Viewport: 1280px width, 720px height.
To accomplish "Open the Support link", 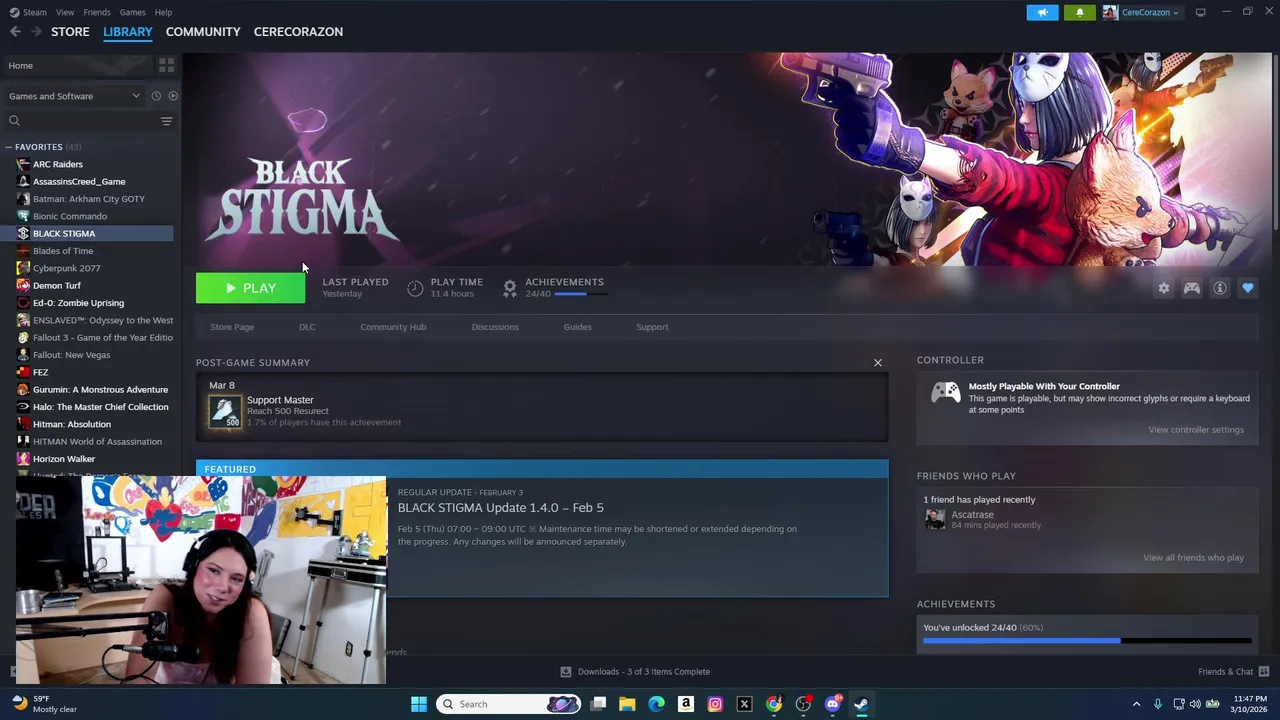I will pos(652,327).
